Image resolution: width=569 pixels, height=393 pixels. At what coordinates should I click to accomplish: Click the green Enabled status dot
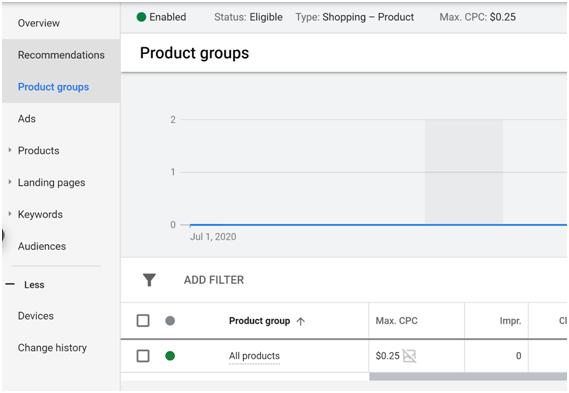(141, 17)
